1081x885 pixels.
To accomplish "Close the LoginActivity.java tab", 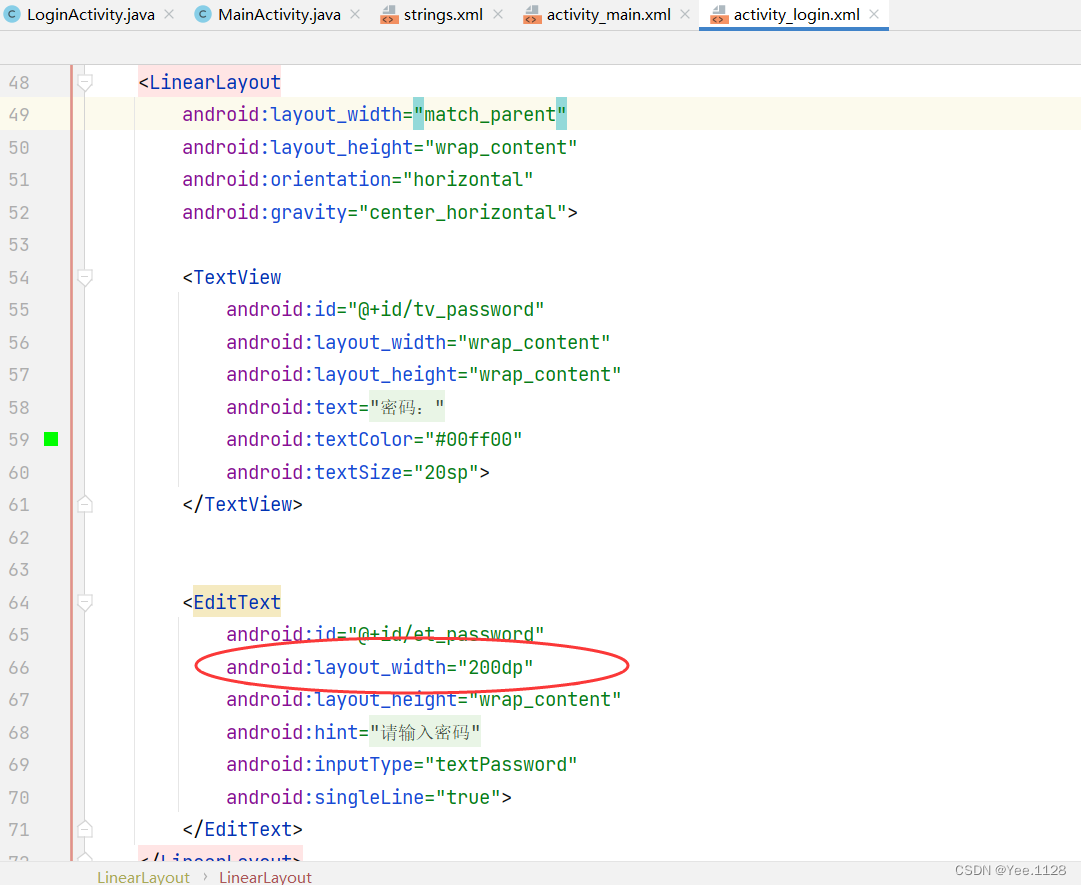I will point(169,14).
